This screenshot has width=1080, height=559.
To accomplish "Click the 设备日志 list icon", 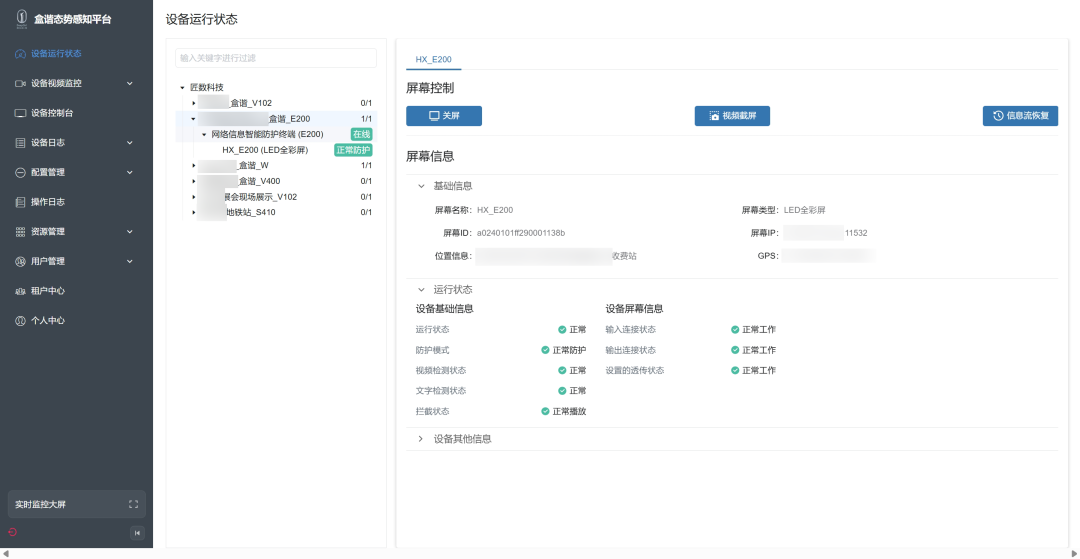I will 20,143.
